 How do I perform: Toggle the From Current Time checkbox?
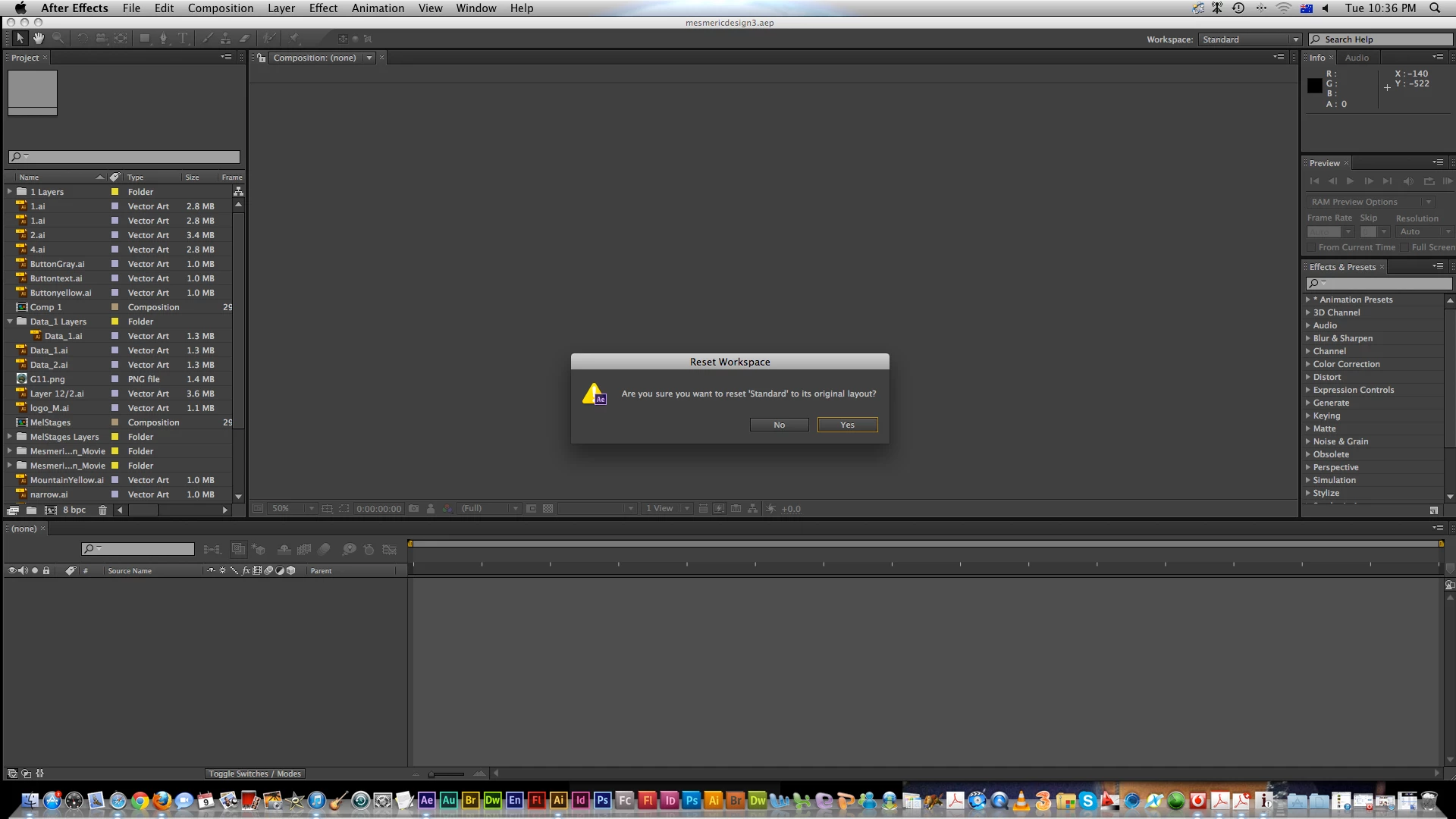tap(1311, 248)
